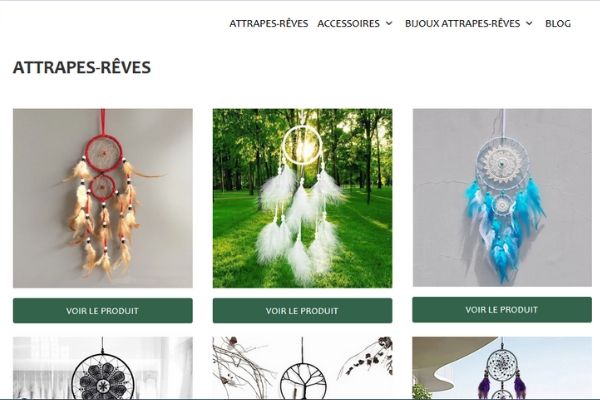This screenshot has height=400, width=600.
Task: Open the white feather dreamcatcher forest image
Action: [x=302, y=198]
